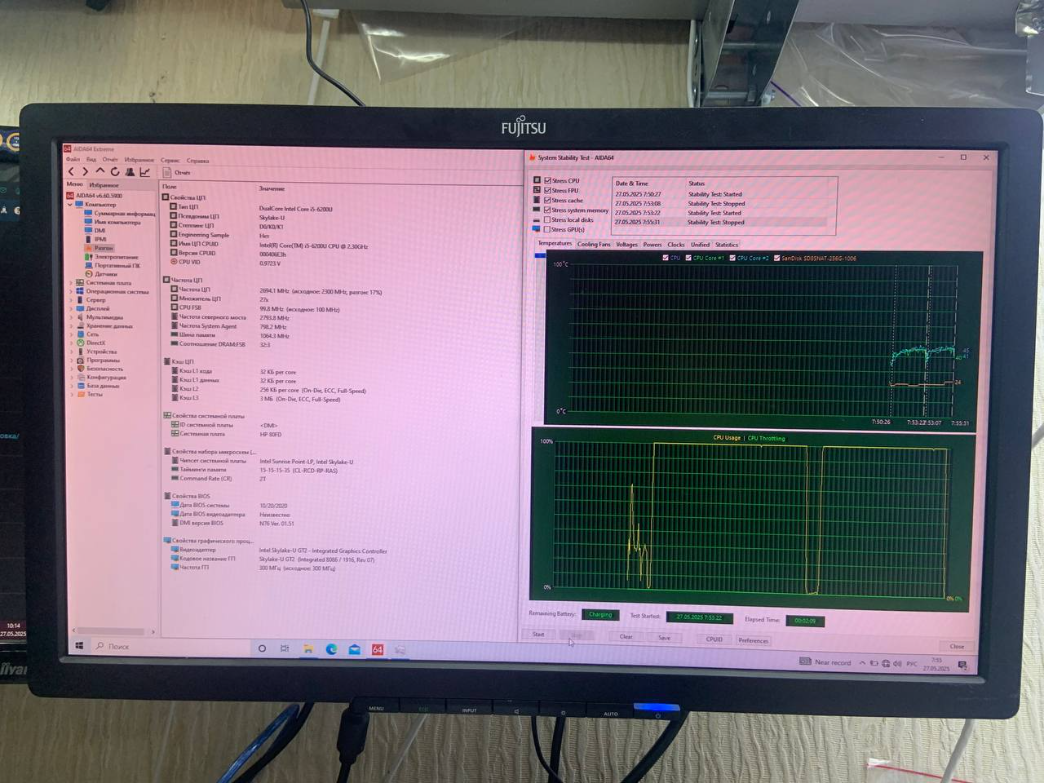Click the Back arrow in AIDA64 toolbar
Viewport: 1044px width, 783px height.
tap(71, 172)
